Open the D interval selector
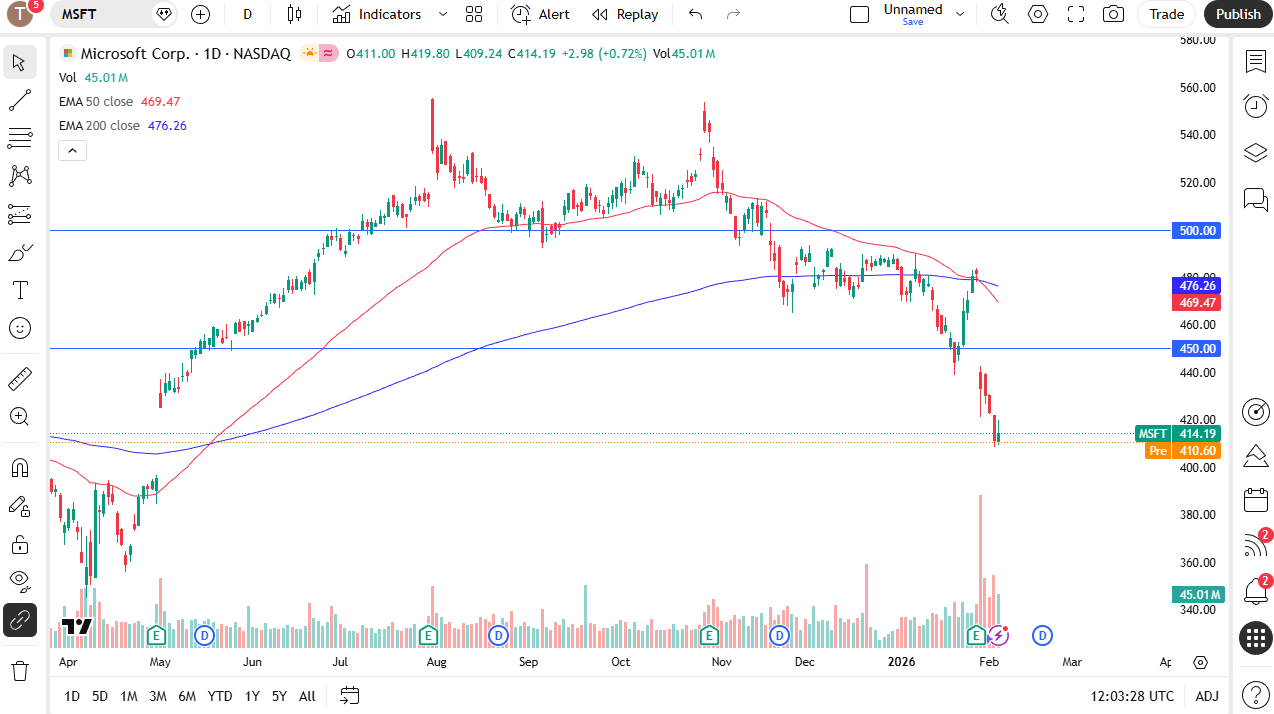1274x714 pixels. [247, 14]
